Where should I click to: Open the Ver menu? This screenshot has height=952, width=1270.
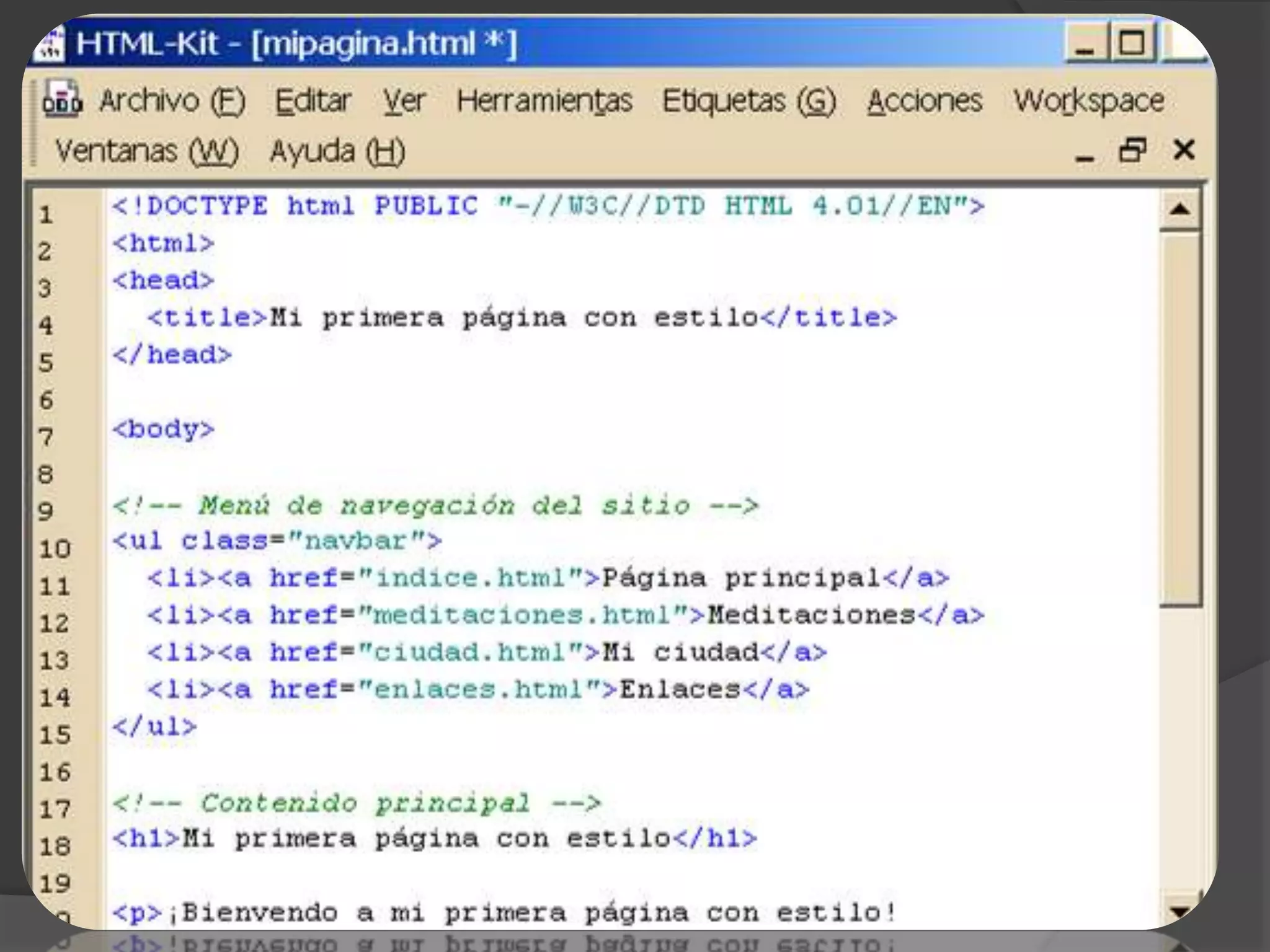404,101
